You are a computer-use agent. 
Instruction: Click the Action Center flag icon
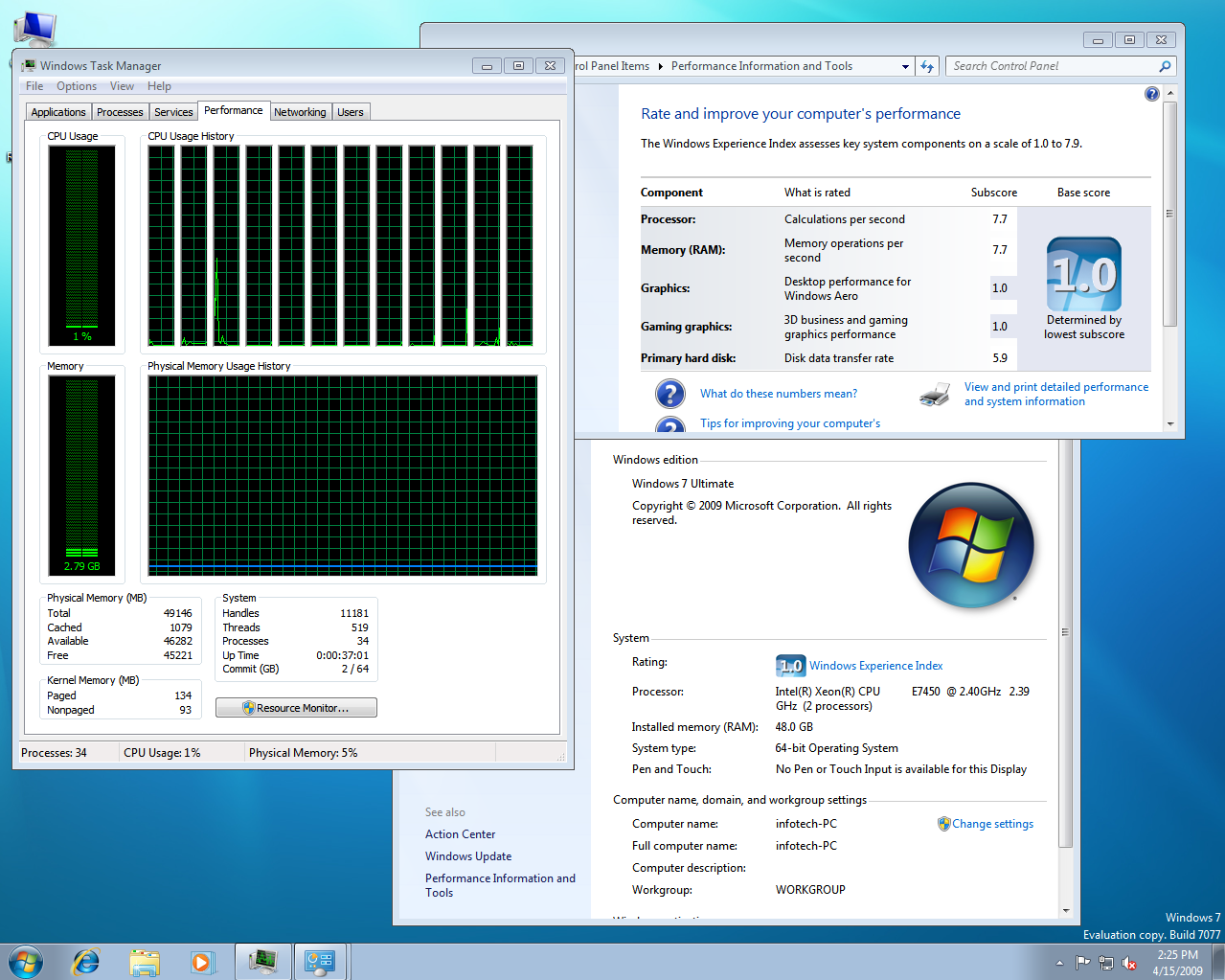(x=1082, y=963)
